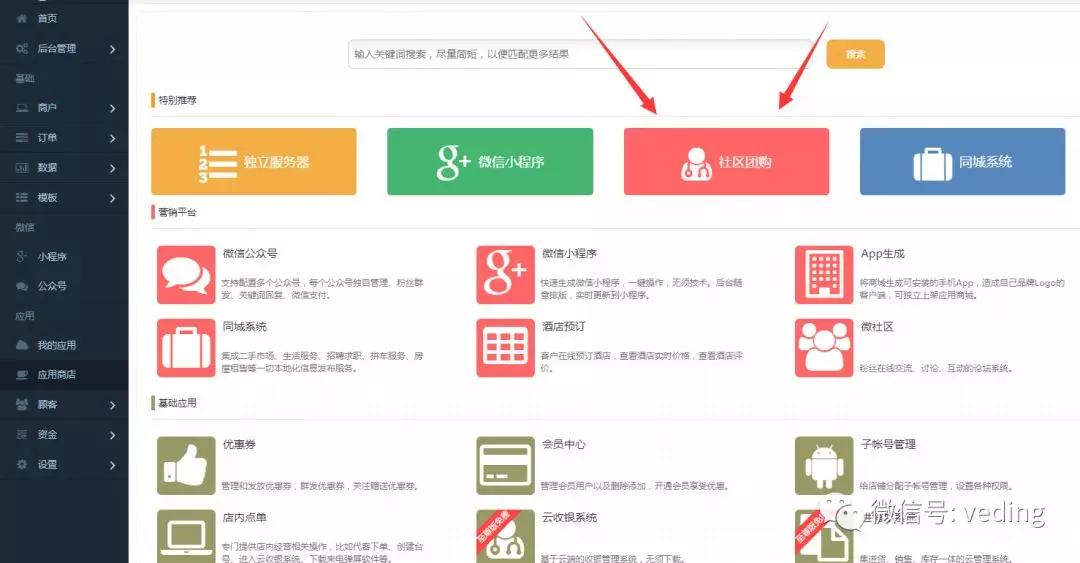Open 我的应用 sidebar menu item
The width and height of the screenshot is (1080, 563).
coord(56,345)
